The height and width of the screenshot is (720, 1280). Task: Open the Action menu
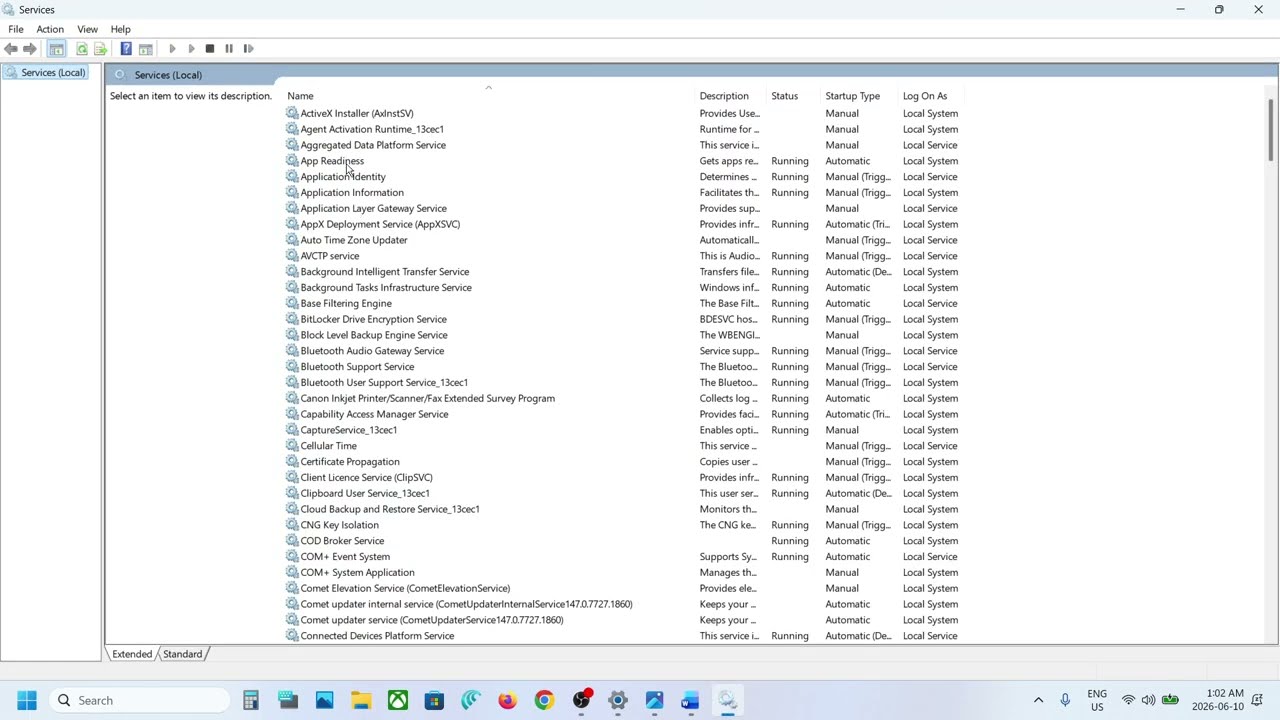(50, 29)
